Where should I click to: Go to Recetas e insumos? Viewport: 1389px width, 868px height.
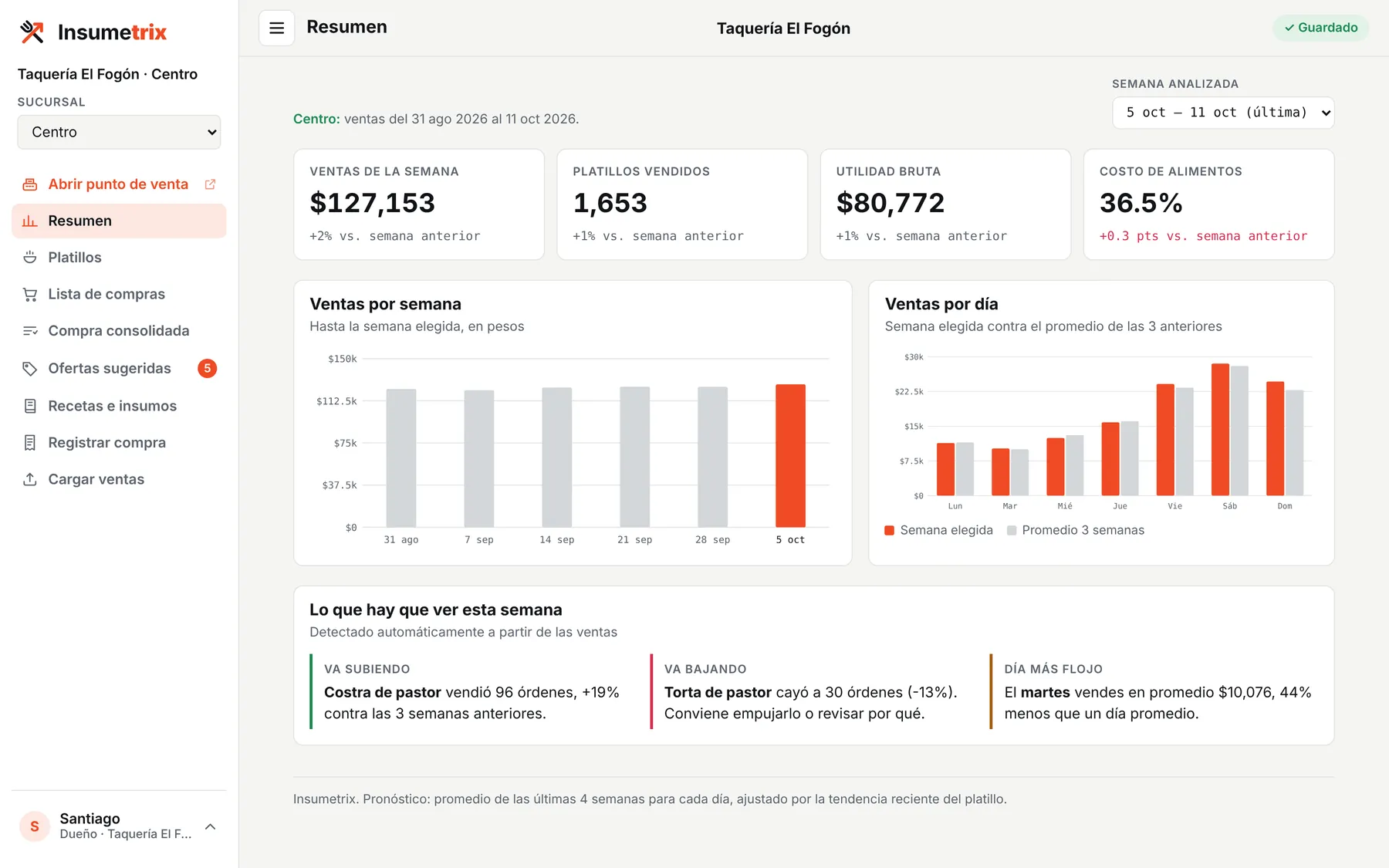(119, 406)
